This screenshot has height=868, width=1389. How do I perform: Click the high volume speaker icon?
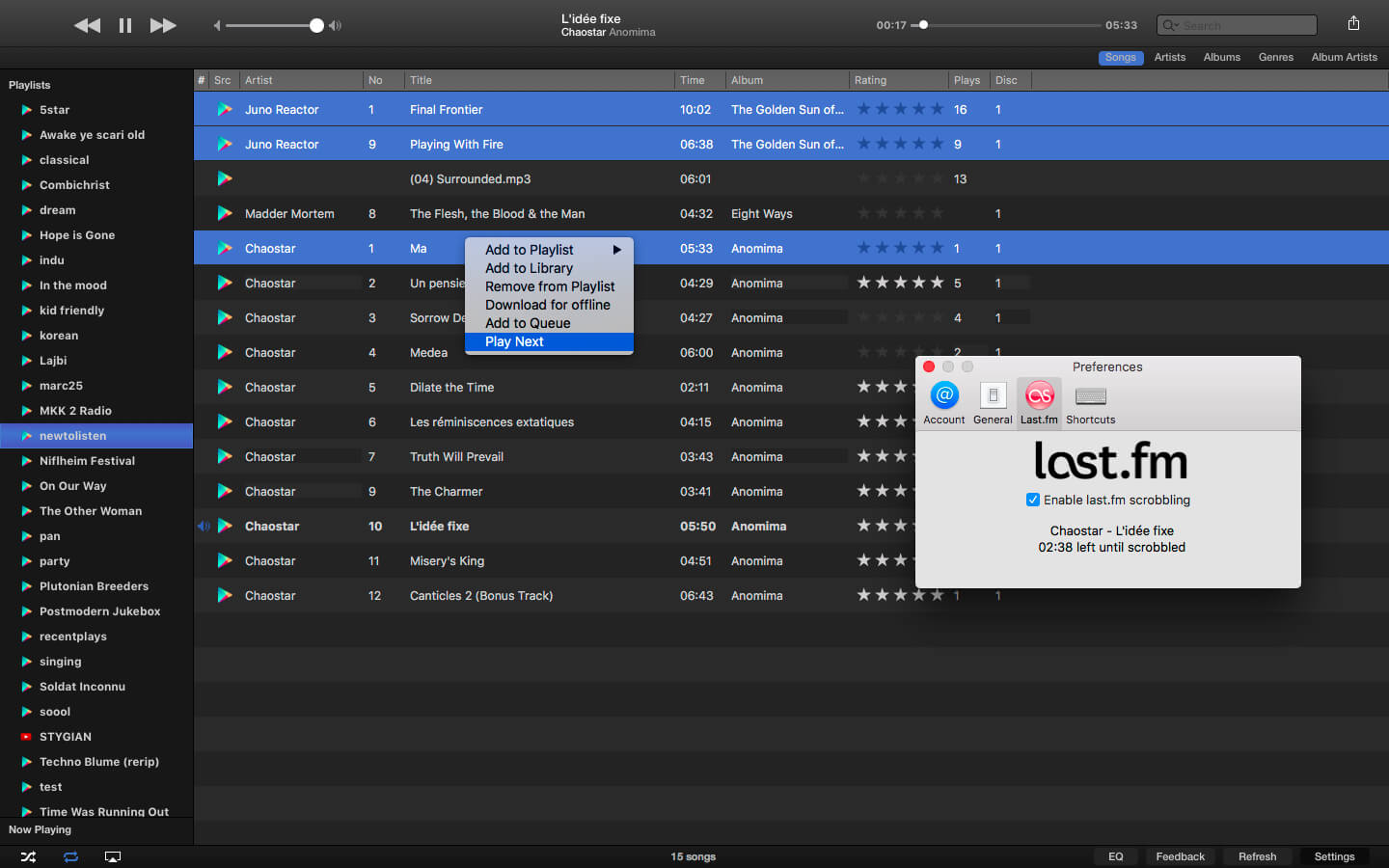(335, 26)
